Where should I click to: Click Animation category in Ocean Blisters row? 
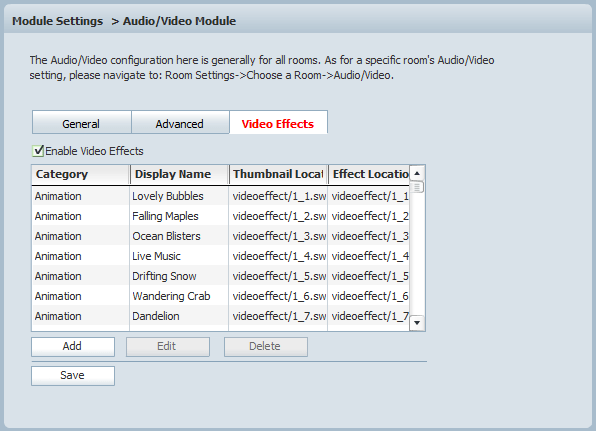pyautogui.click(x=58, y=236)
